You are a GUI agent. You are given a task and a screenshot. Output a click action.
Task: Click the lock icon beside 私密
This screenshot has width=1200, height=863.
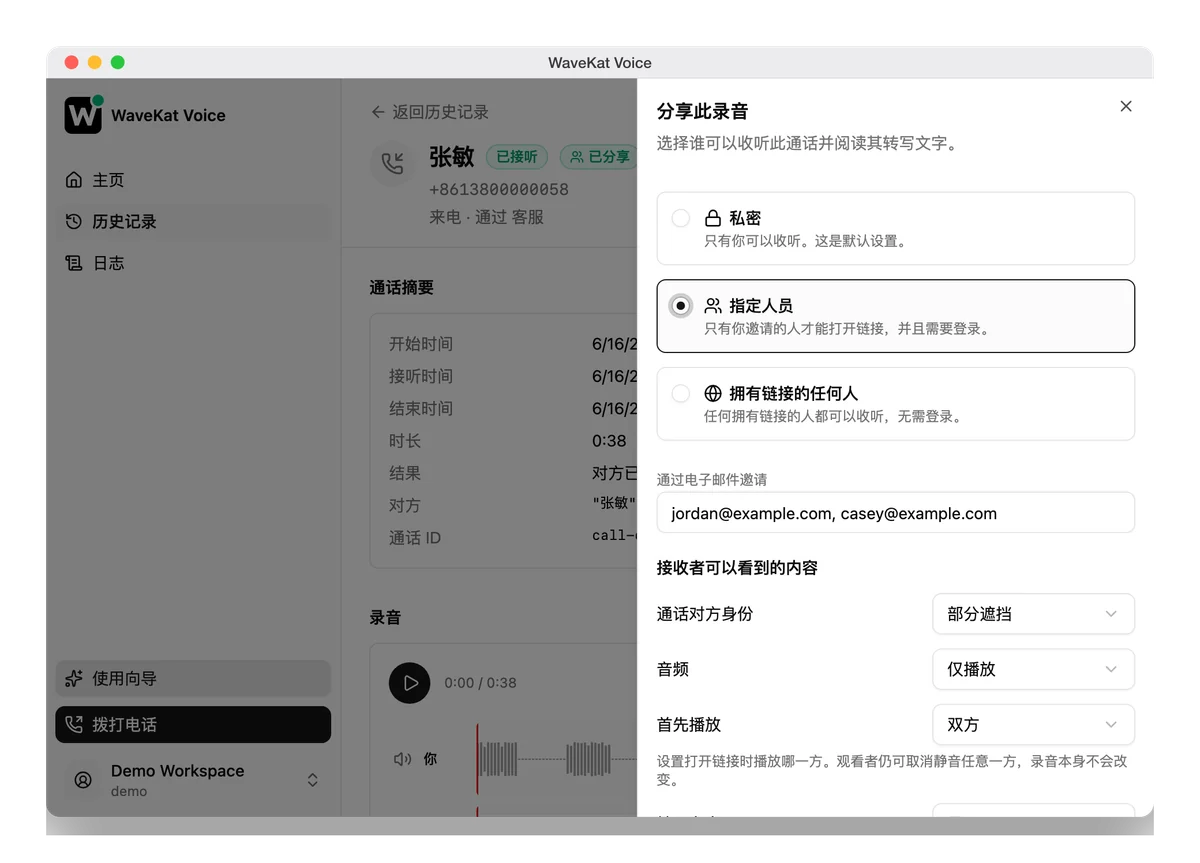point(713,218)
